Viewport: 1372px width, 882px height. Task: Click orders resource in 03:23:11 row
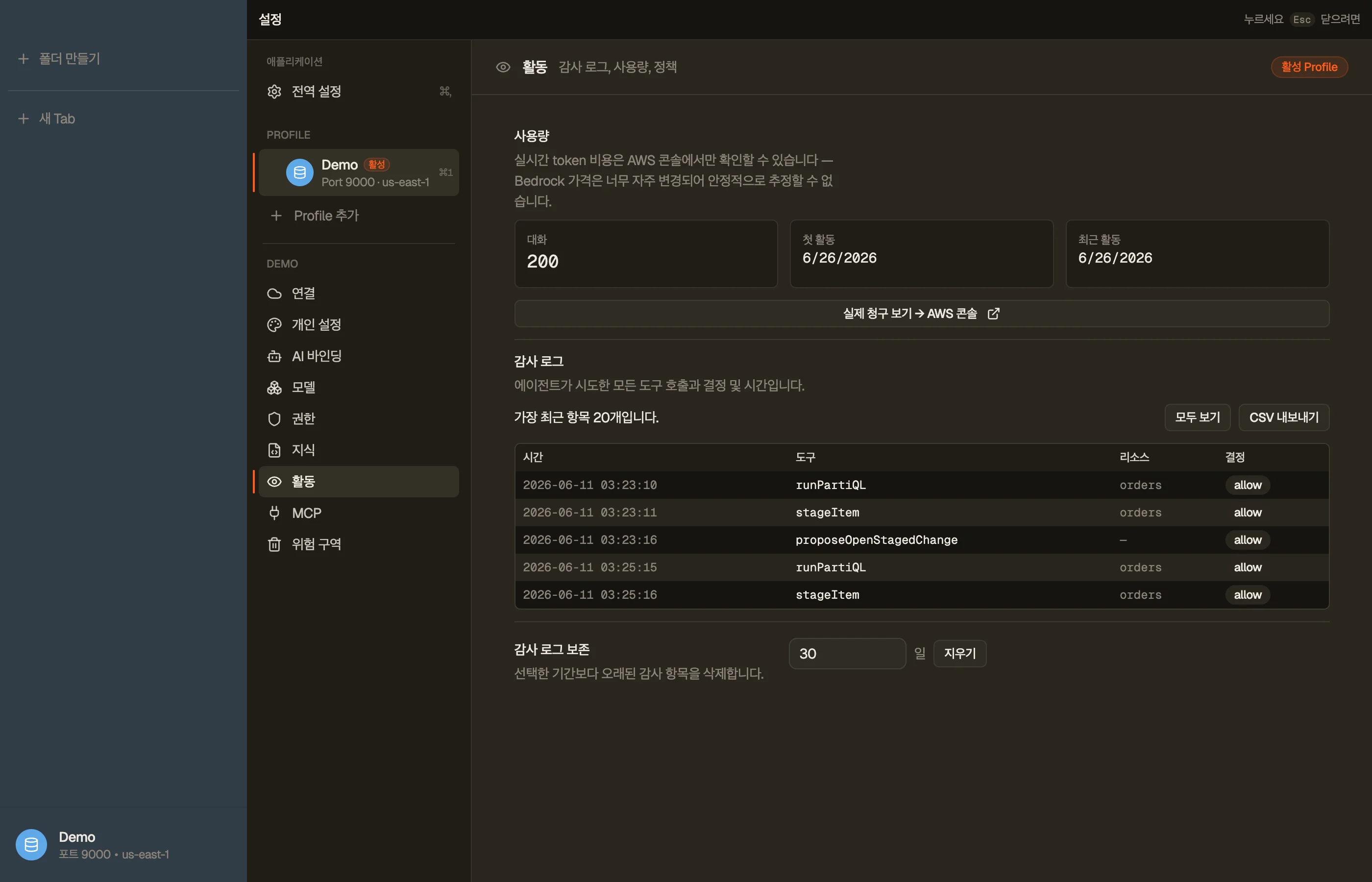[1141, 513]
